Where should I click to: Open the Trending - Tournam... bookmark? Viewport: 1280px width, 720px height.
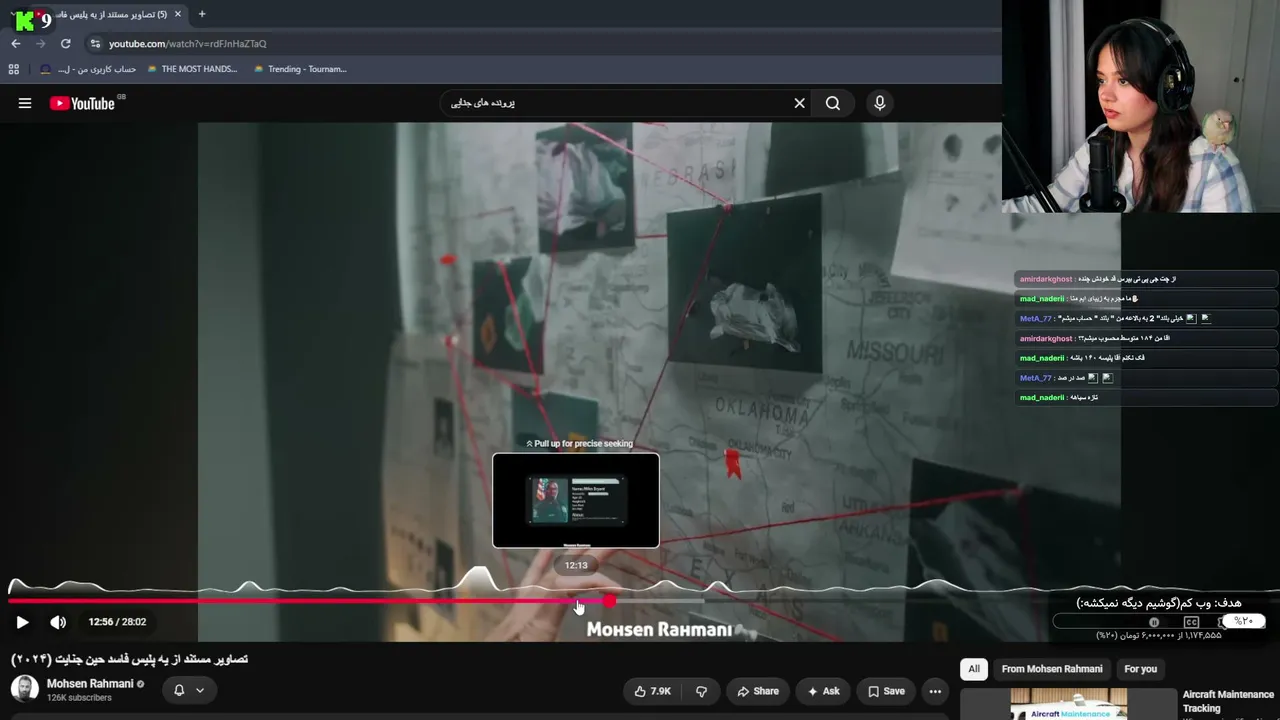click(300, 69)
